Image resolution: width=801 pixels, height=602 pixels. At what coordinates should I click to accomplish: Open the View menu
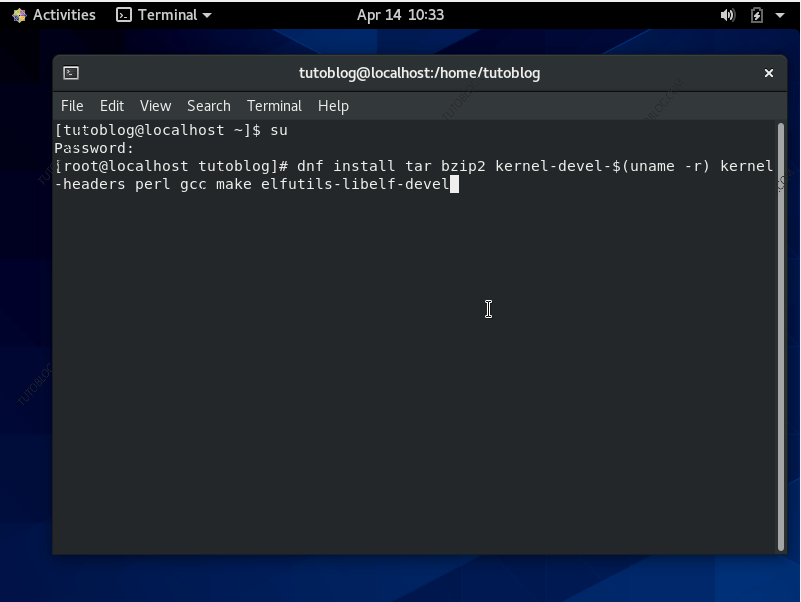pyautogui.click(x=155, y=105)
